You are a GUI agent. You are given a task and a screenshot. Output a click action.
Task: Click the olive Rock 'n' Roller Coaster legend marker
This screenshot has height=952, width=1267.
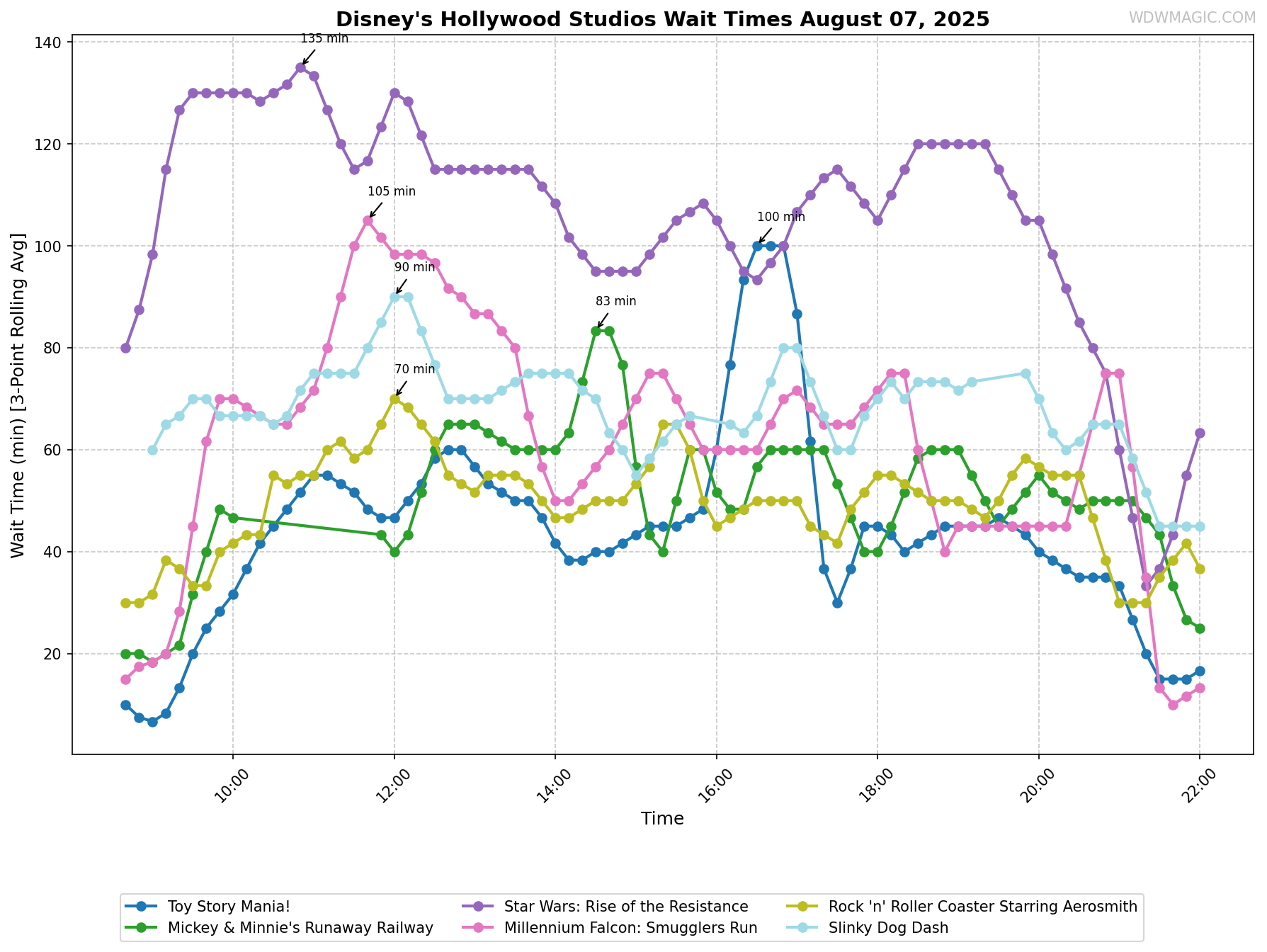click(801, 907)
